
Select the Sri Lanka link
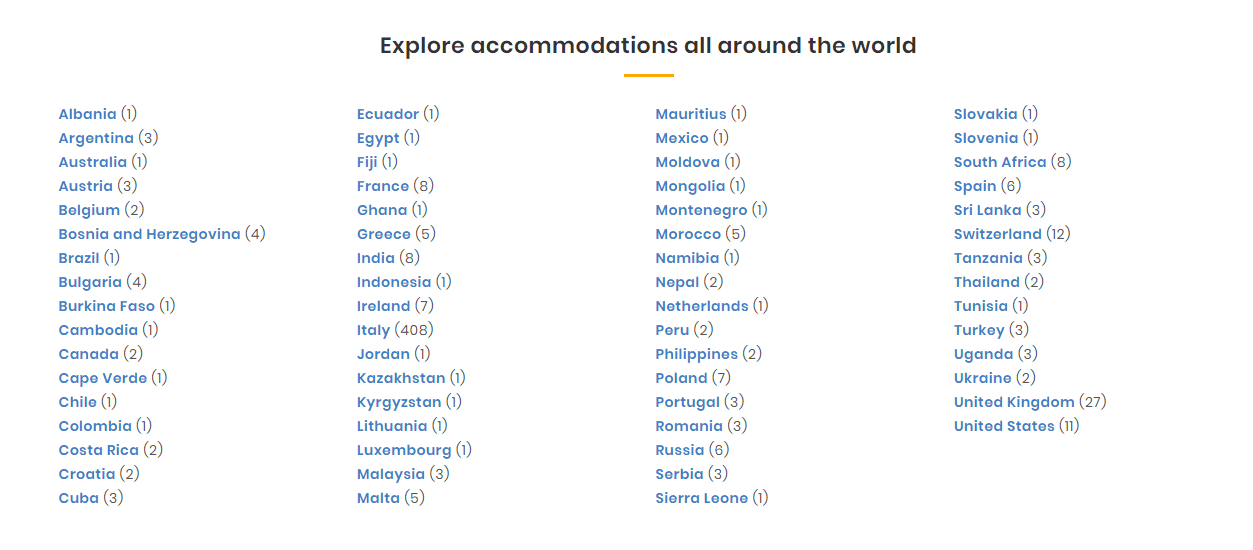(987, 210)
